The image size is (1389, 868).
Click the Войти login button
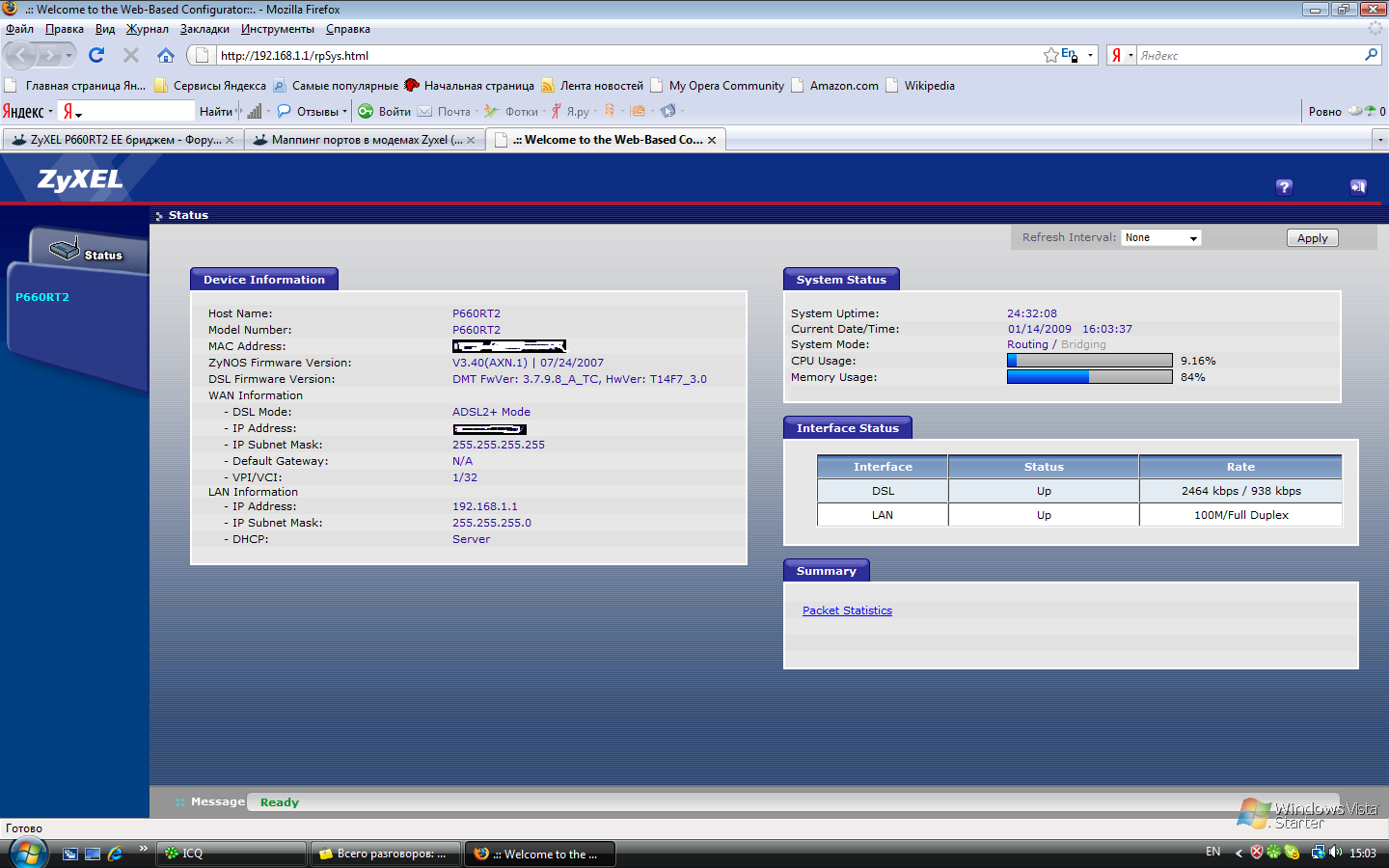(385, 111)
